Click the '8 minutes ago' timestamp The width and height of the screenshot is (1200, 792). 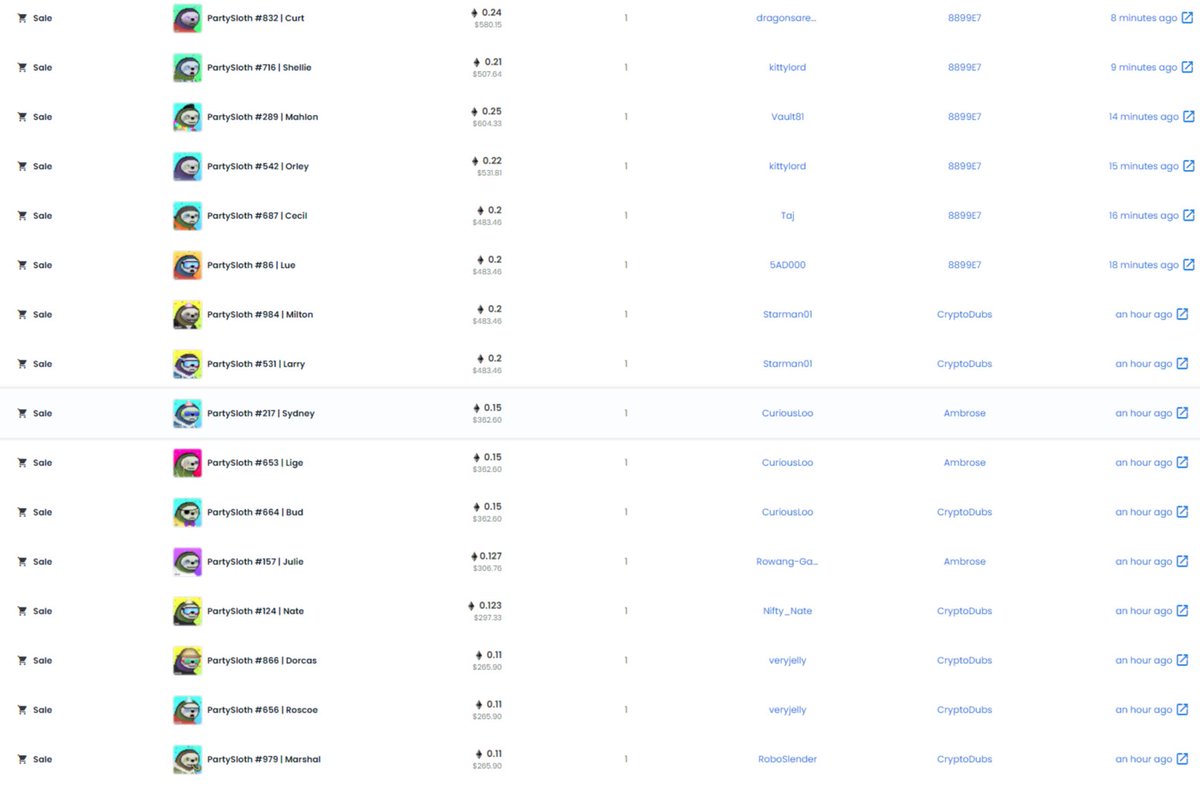tap(1143, 18)
